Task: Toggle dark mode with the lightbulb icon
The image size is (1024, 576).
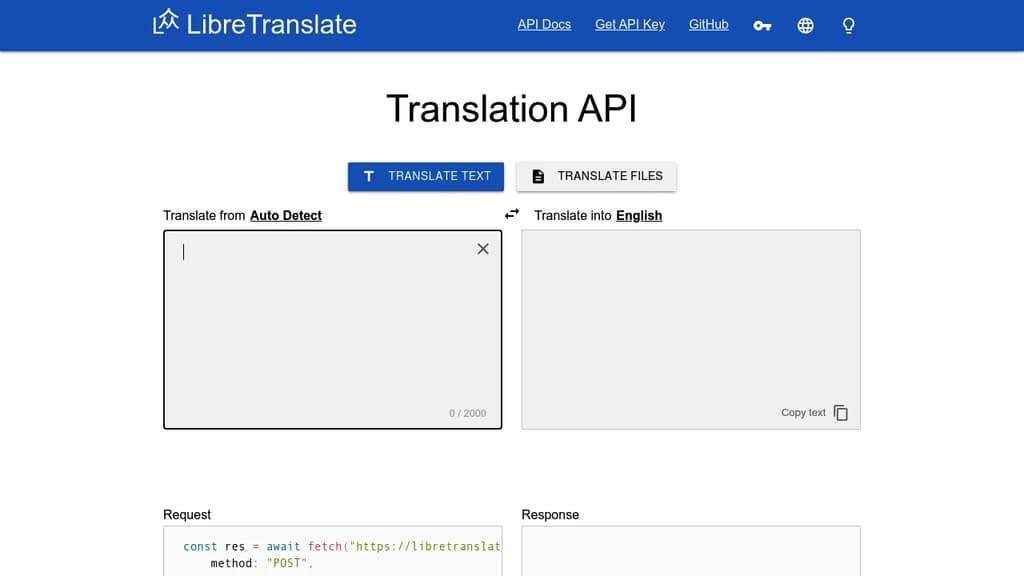Action: point(848,25)
